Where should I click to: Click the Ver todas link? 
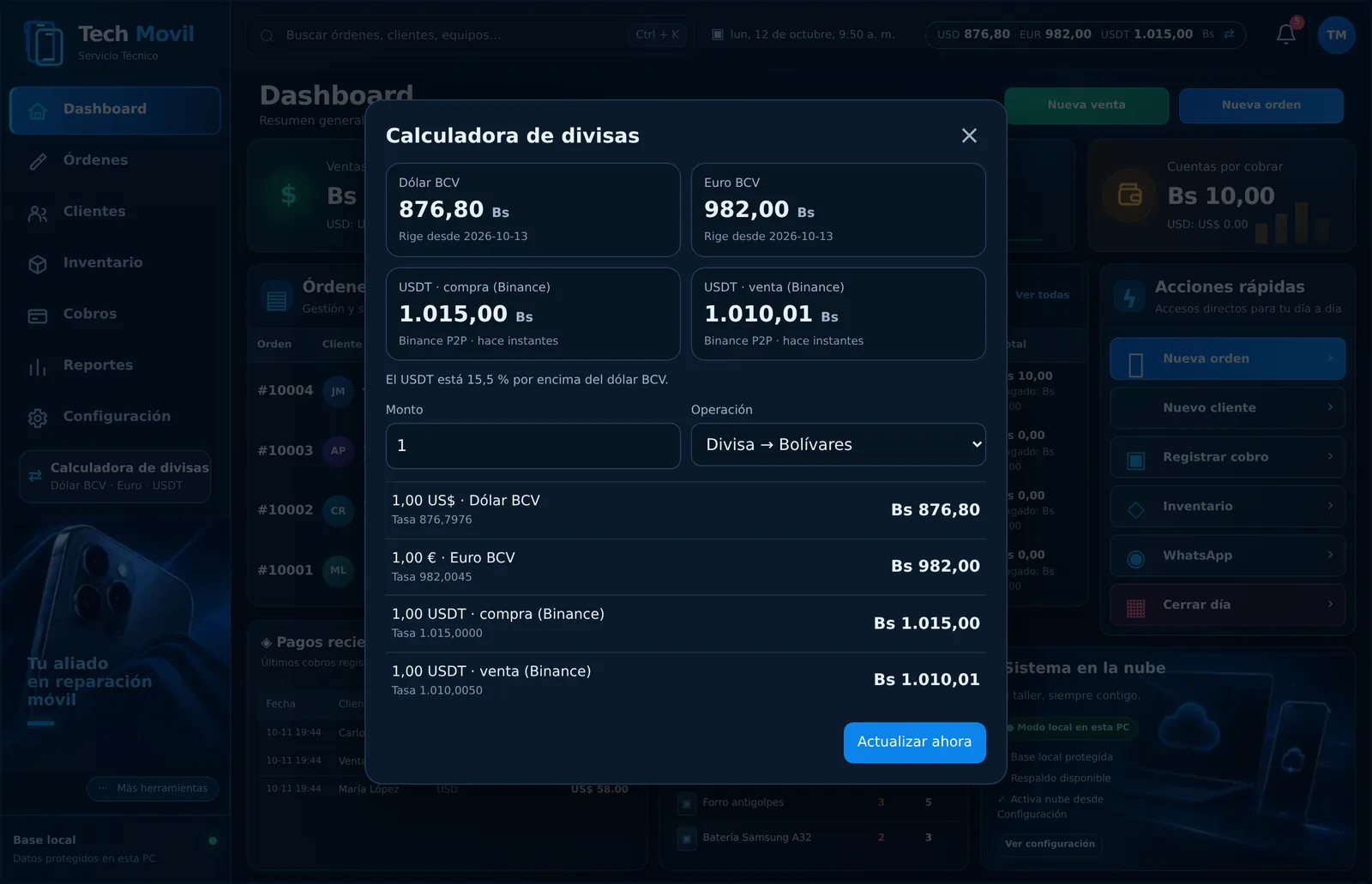[x=1042, y=295]
